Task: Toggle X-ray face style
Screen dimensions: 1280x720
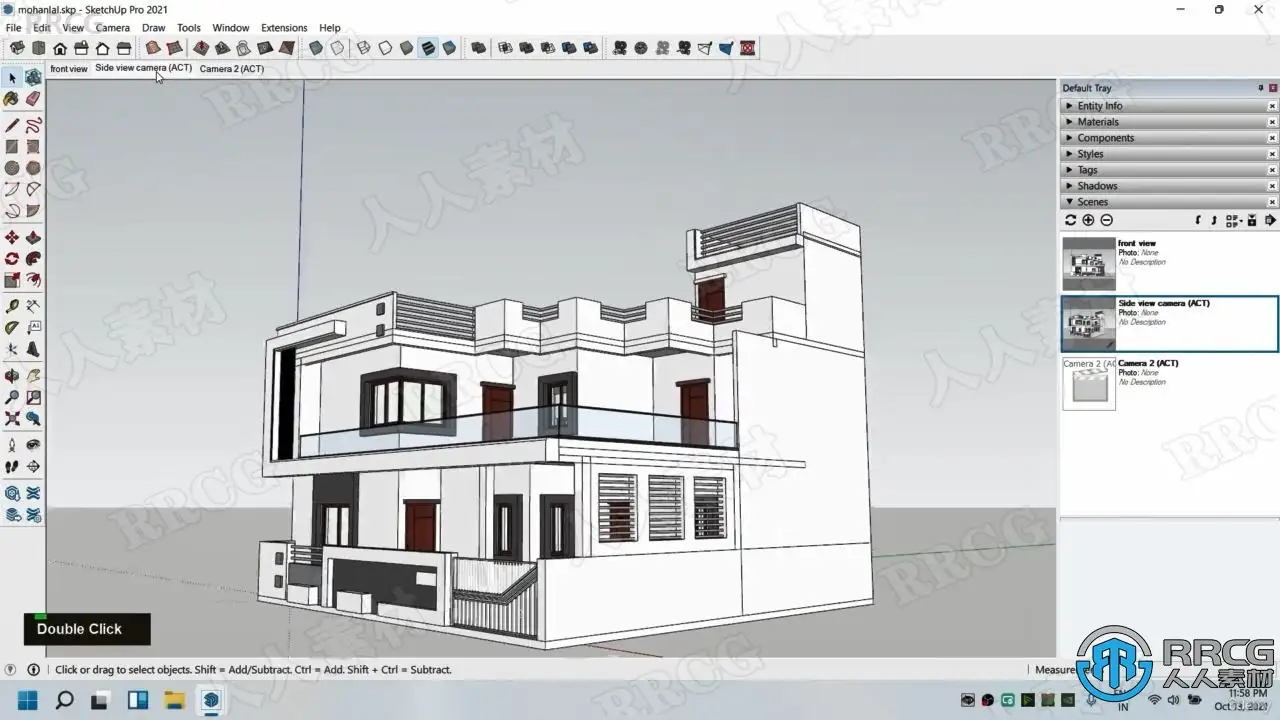Action: pos(316,48)
